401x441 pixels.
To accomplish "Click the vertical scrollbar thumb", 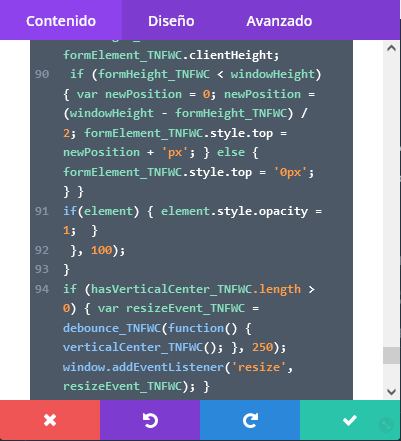I will 391,355.
